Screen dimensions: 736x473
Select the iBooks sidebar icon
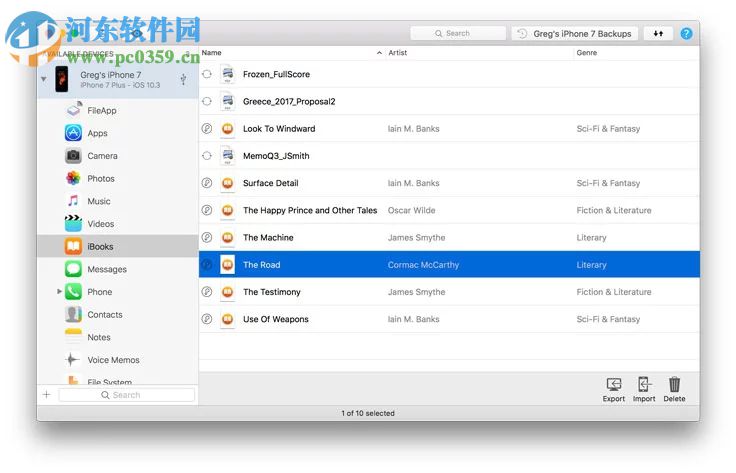(x=73, y=246)
